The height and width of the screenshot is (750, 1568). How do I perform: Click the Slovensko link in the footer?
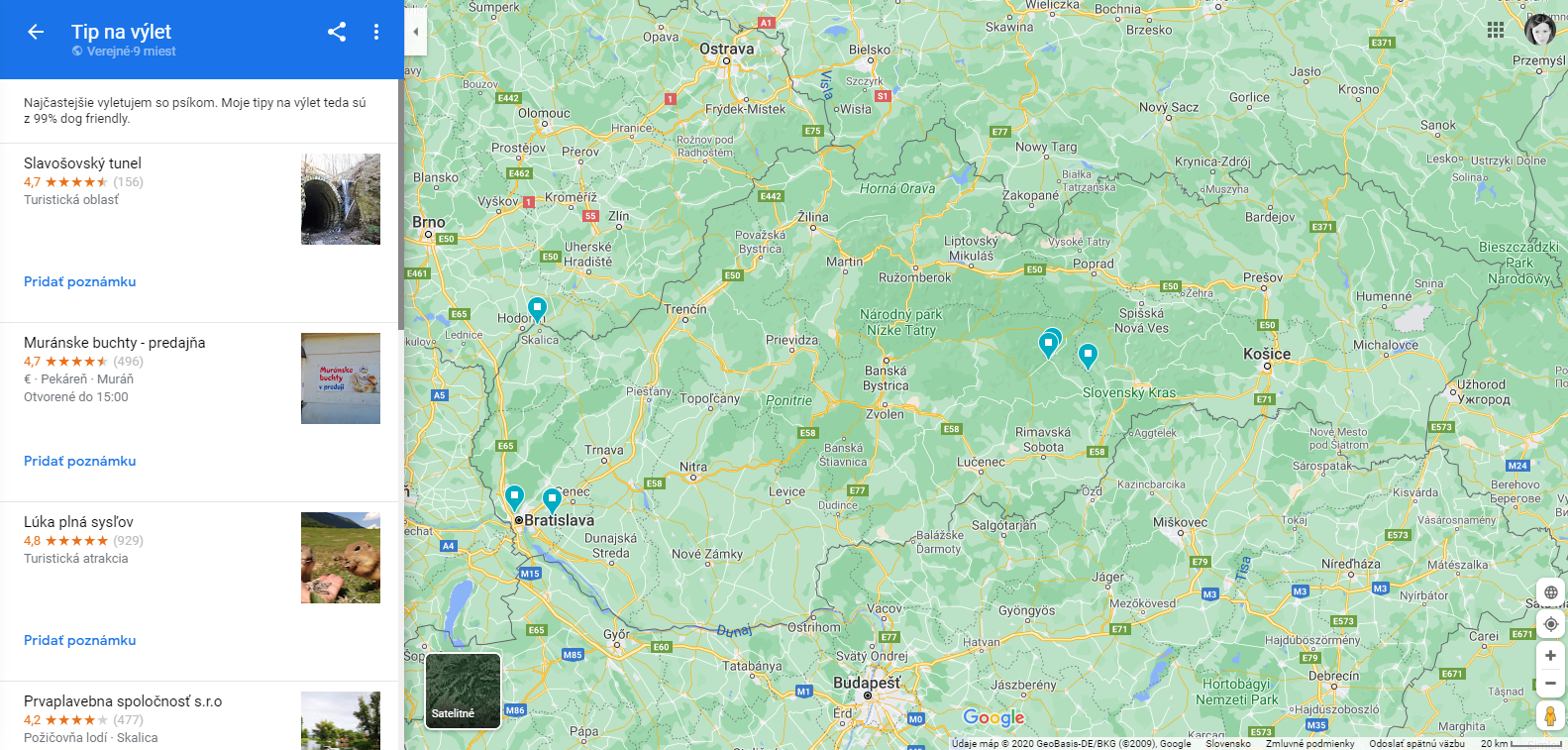1228,743
